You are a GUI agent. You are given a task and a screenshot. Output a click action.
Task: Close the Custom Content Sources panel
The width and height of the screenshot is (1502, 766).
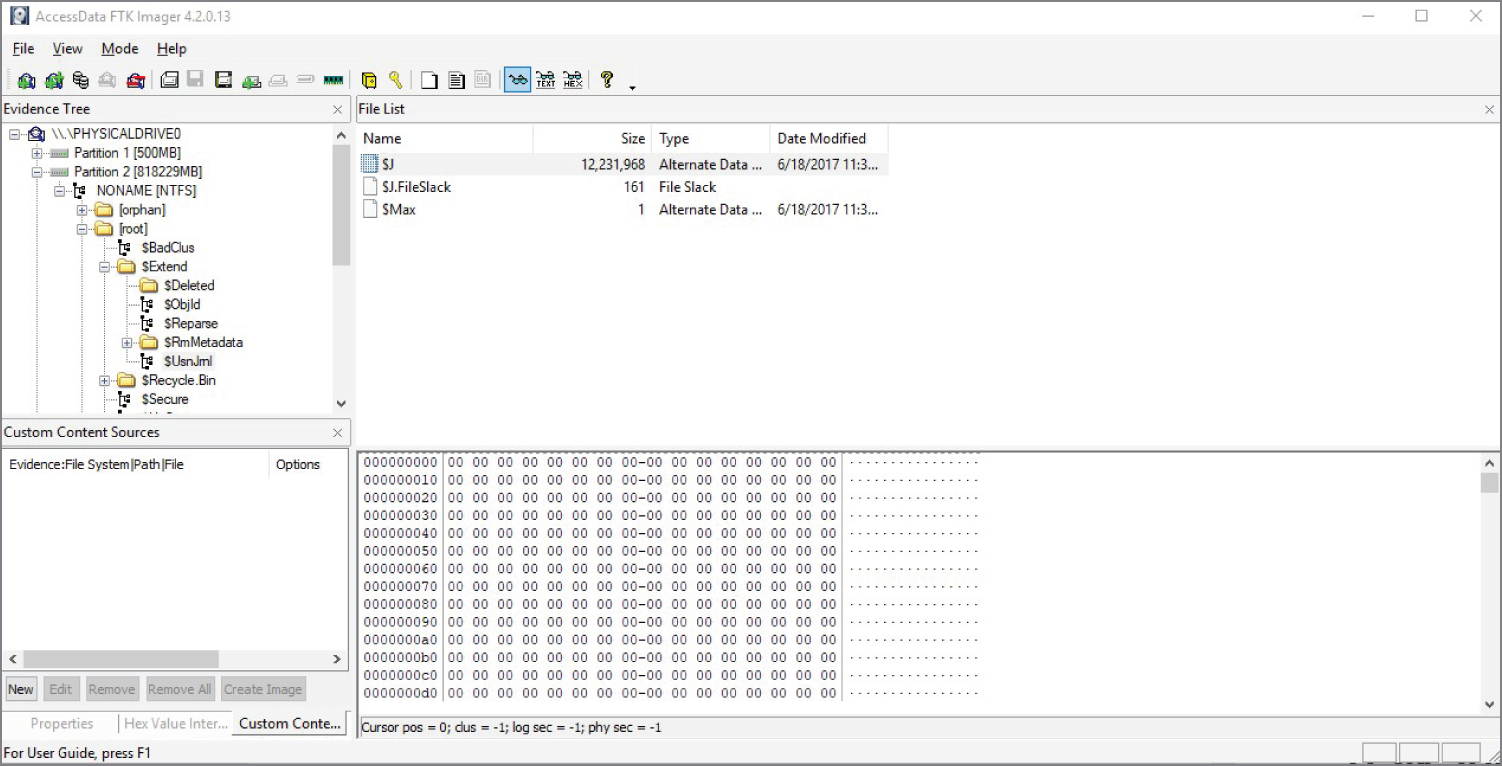point(337,433)
